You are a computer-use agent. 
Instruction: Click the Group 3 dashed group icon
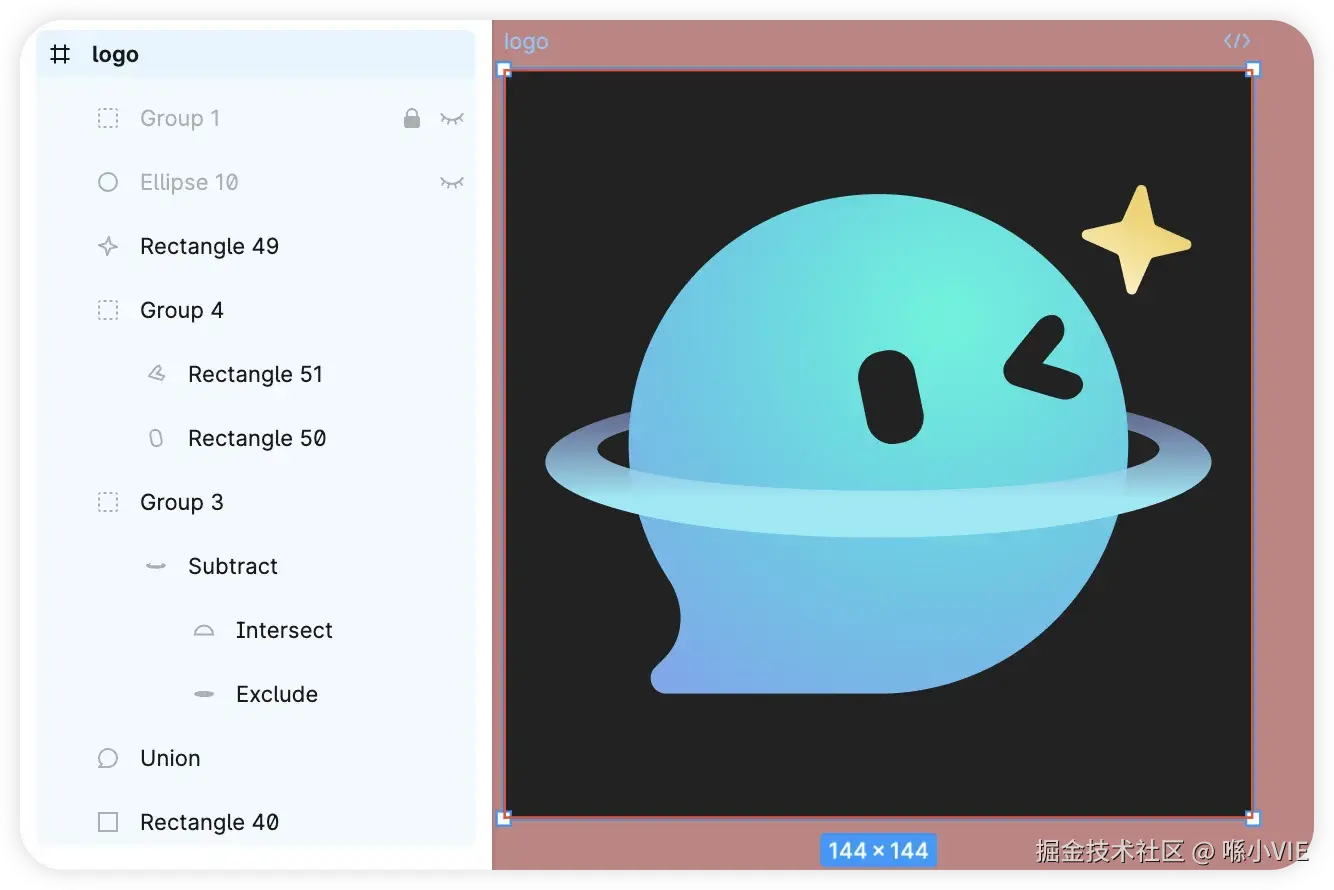point(108,502)
